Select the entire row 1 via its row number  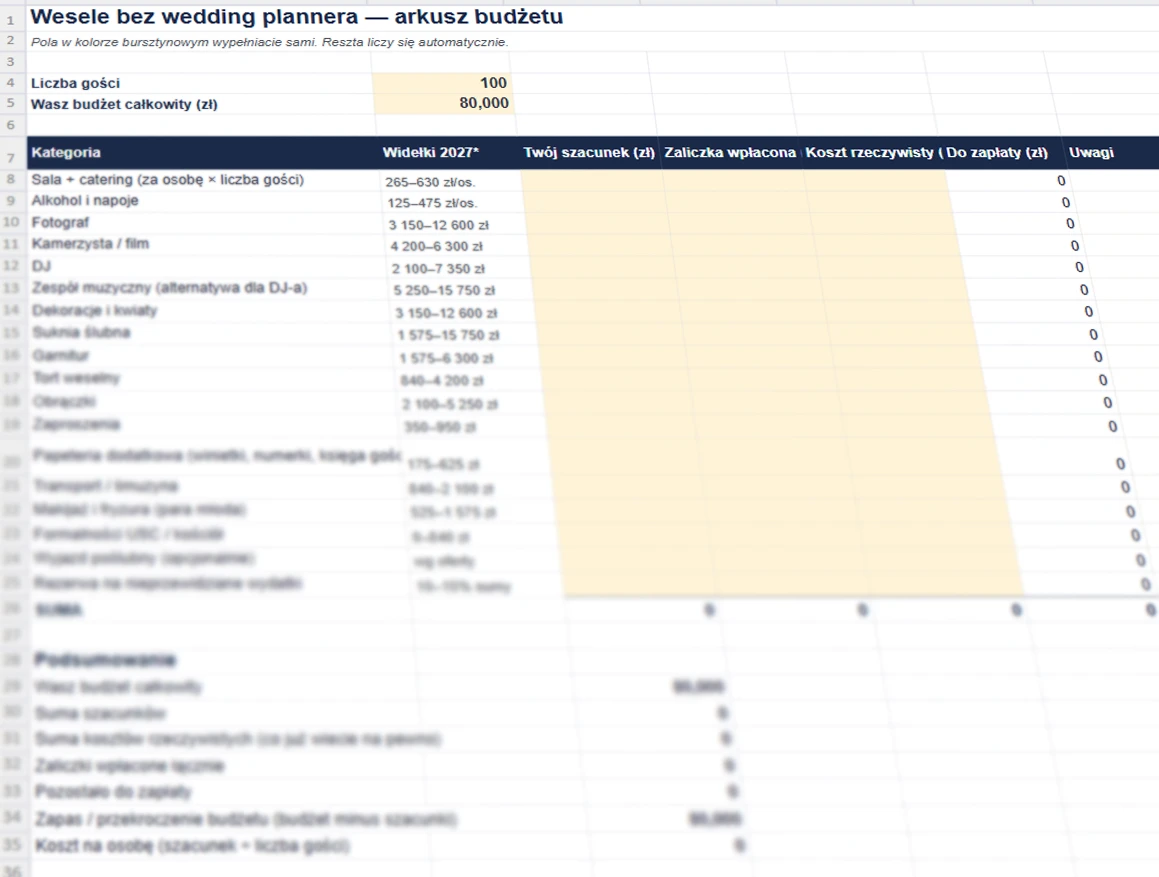coord(11,20)
